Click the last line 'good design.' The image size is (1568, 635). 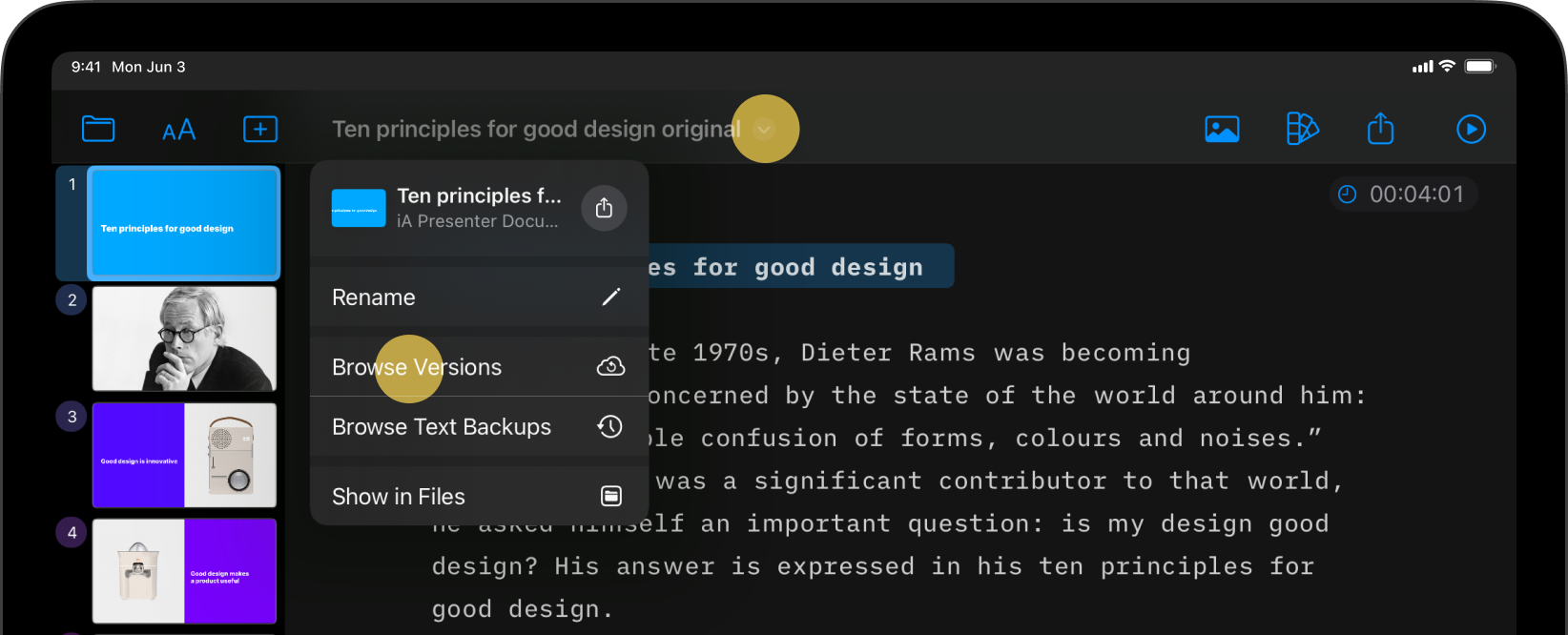[523, 609]
